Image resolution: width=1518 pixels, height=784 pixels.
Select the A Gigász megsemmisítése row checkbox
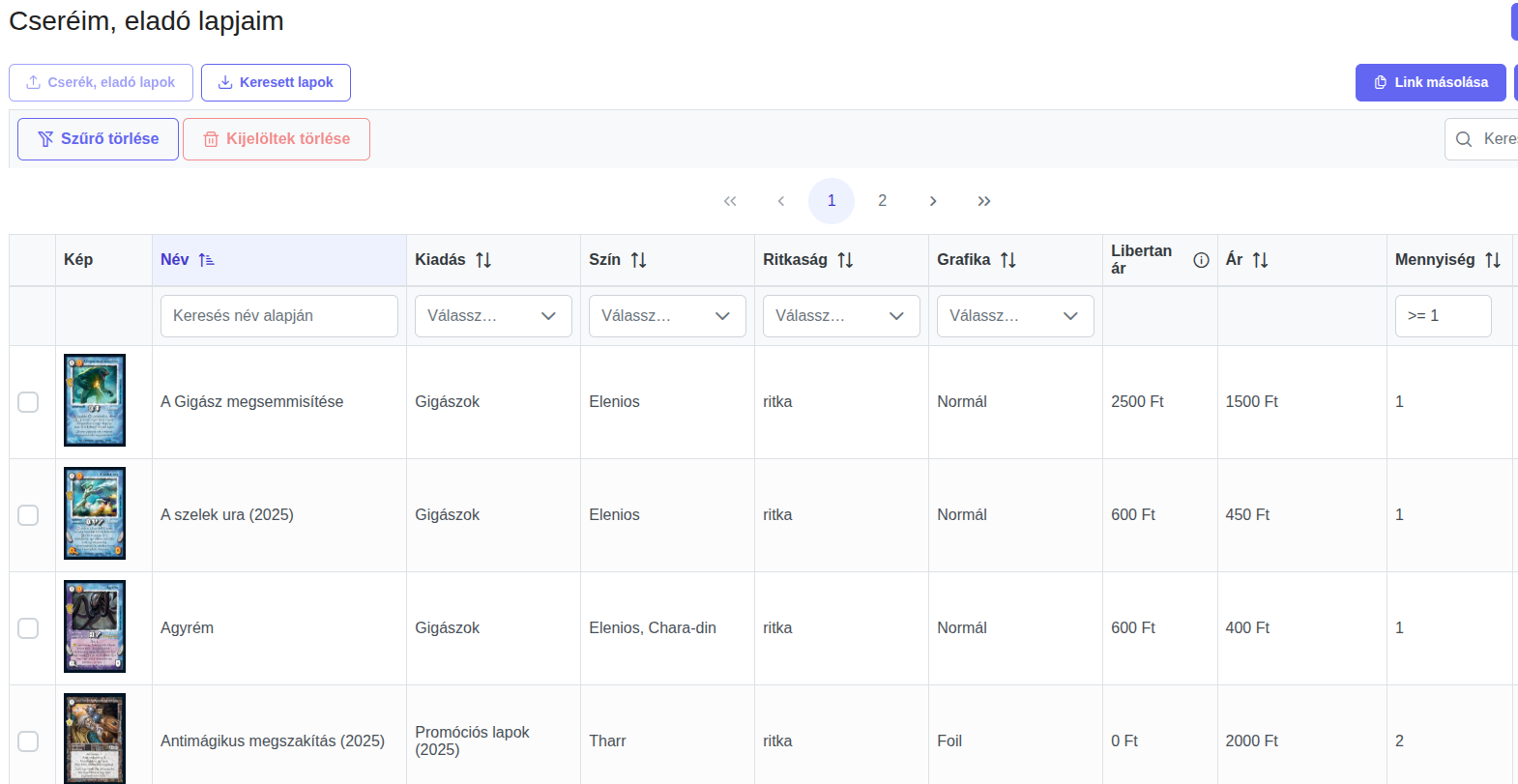(28, 402)
